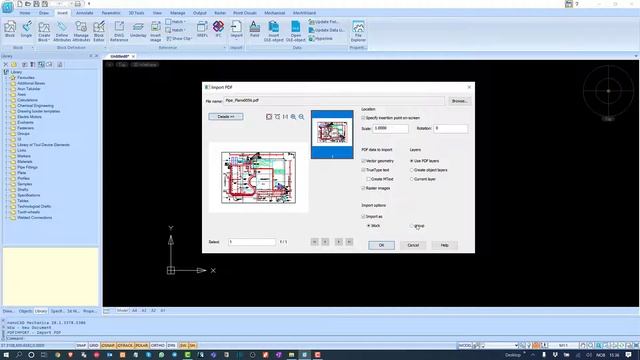Open the XREFs manager

(202, 29)
